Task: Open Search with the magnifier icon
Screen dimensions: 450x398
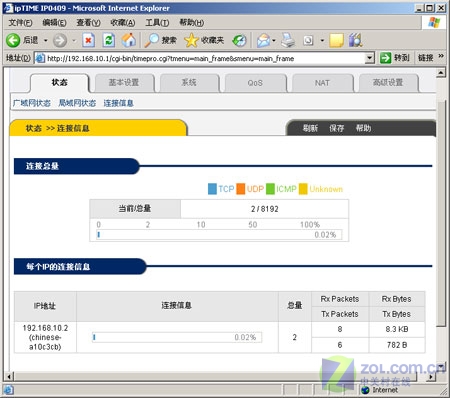Action: click(x=151, y=40)
